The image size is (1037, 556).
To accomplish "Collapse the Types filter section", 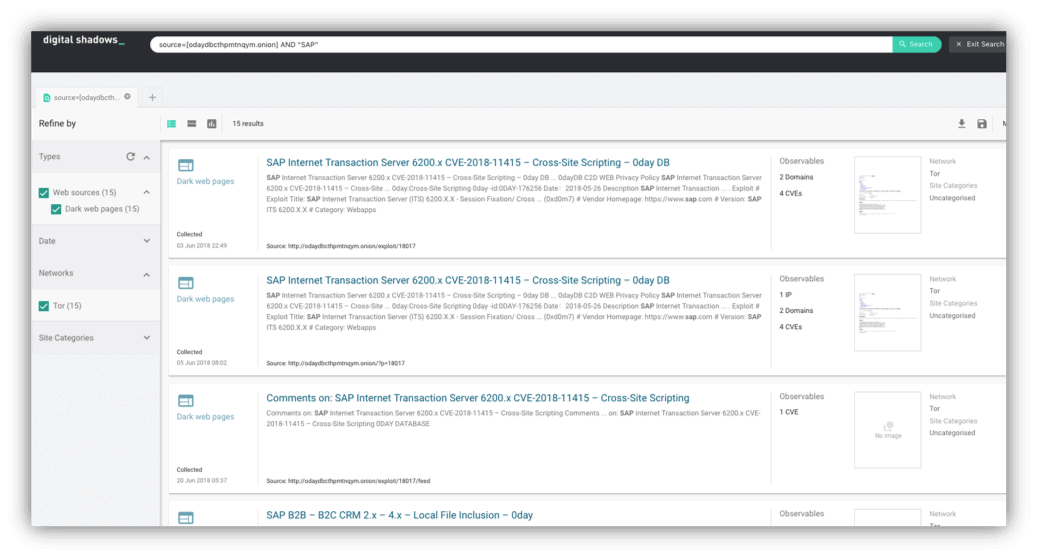I will tap(147, 157).
